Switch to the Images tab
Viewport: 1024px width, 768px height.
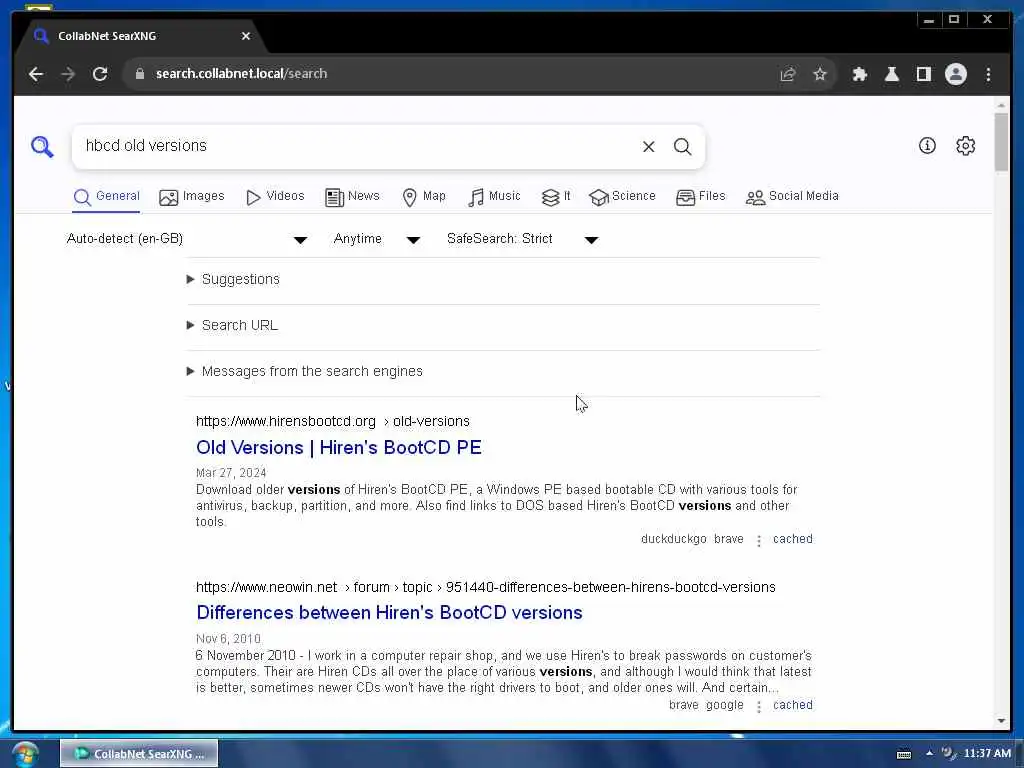coord(191,197)
